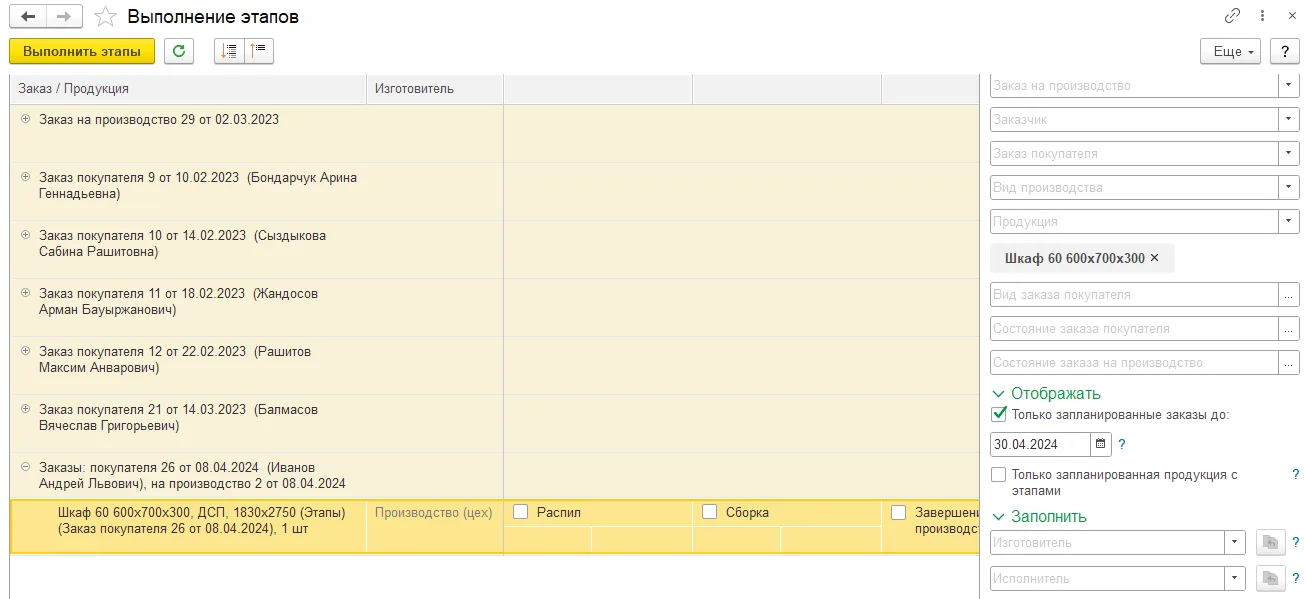Screen dimensions: 1306x599
Task: Open the Заказчик filter dropdown
Action: (x=1289, y=119)
